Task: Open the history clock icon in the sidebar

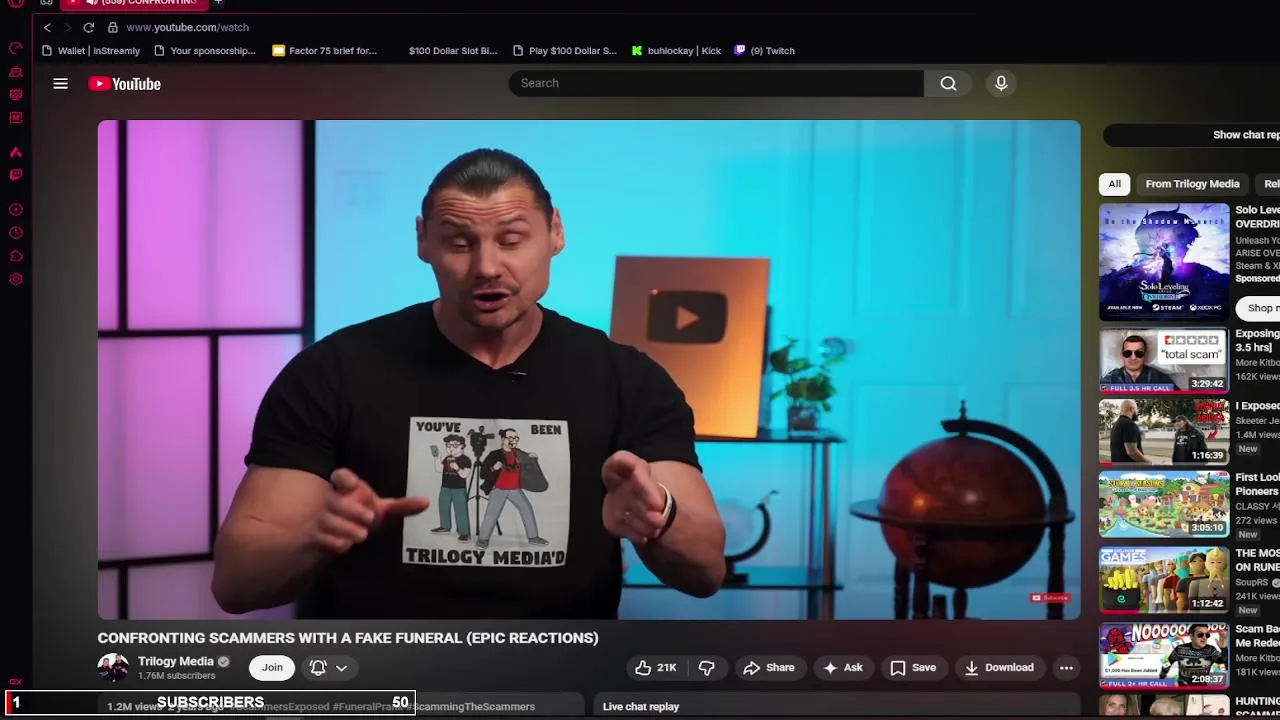Action: tap(16, 233)
